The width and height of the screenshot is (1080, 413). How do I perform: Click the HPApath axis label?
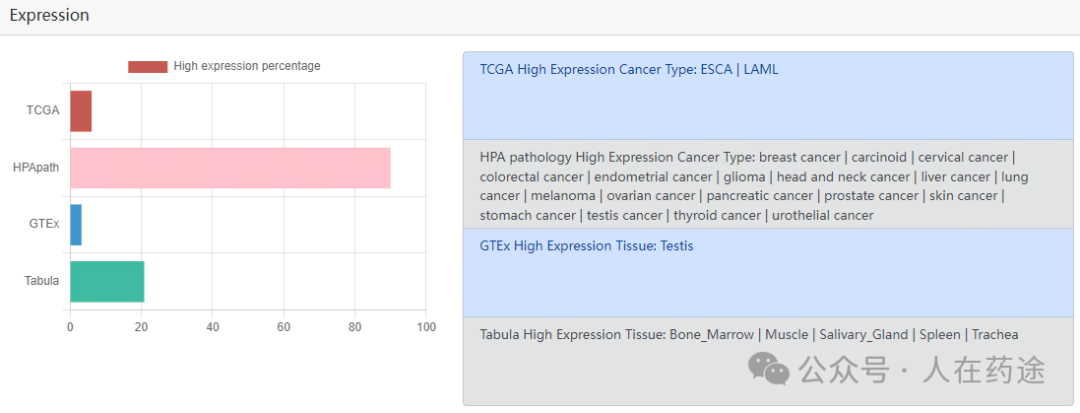[36, 168]
